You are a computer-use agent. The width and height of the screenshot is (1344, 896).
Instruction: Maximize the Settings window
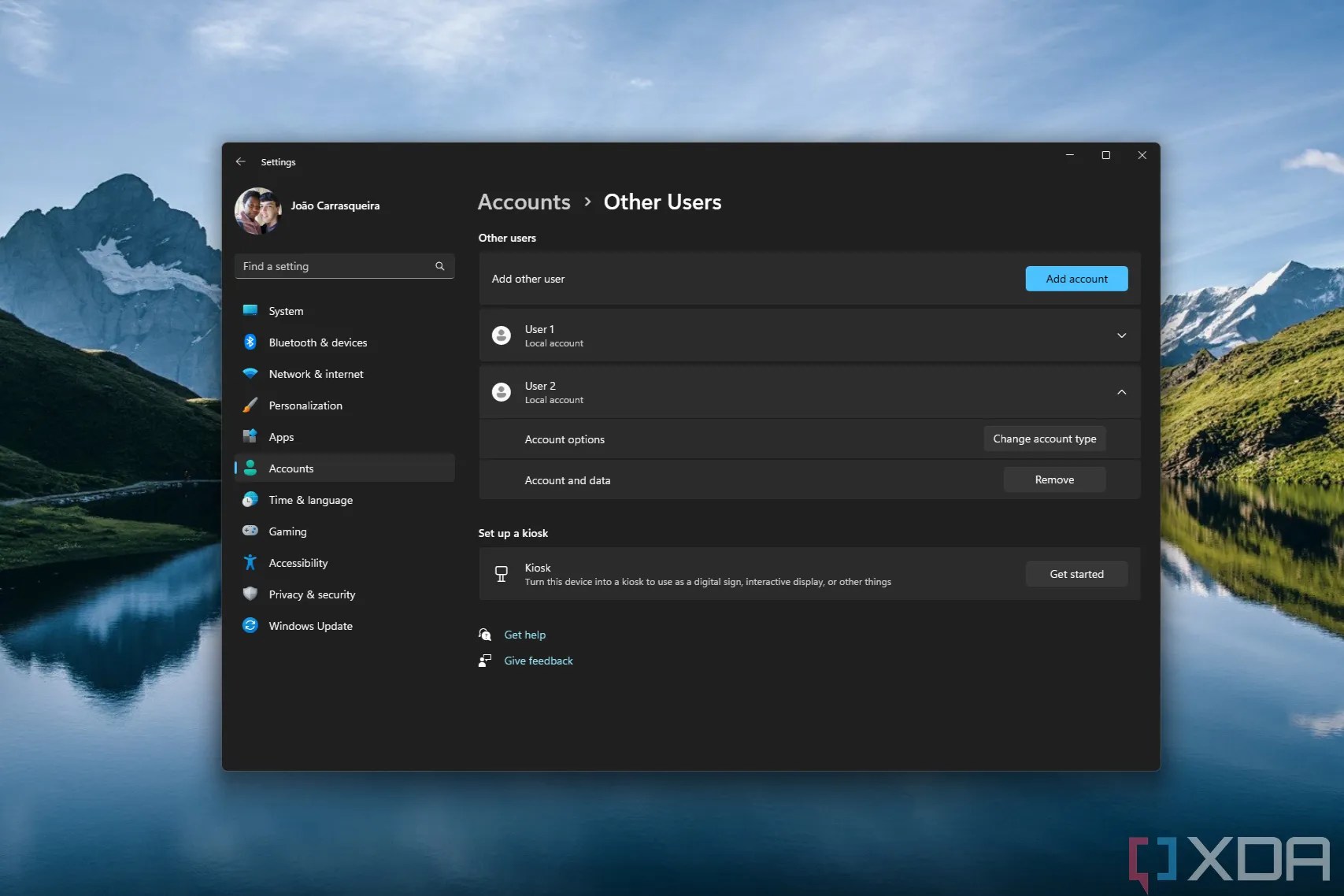click(x=1105, y=155)
